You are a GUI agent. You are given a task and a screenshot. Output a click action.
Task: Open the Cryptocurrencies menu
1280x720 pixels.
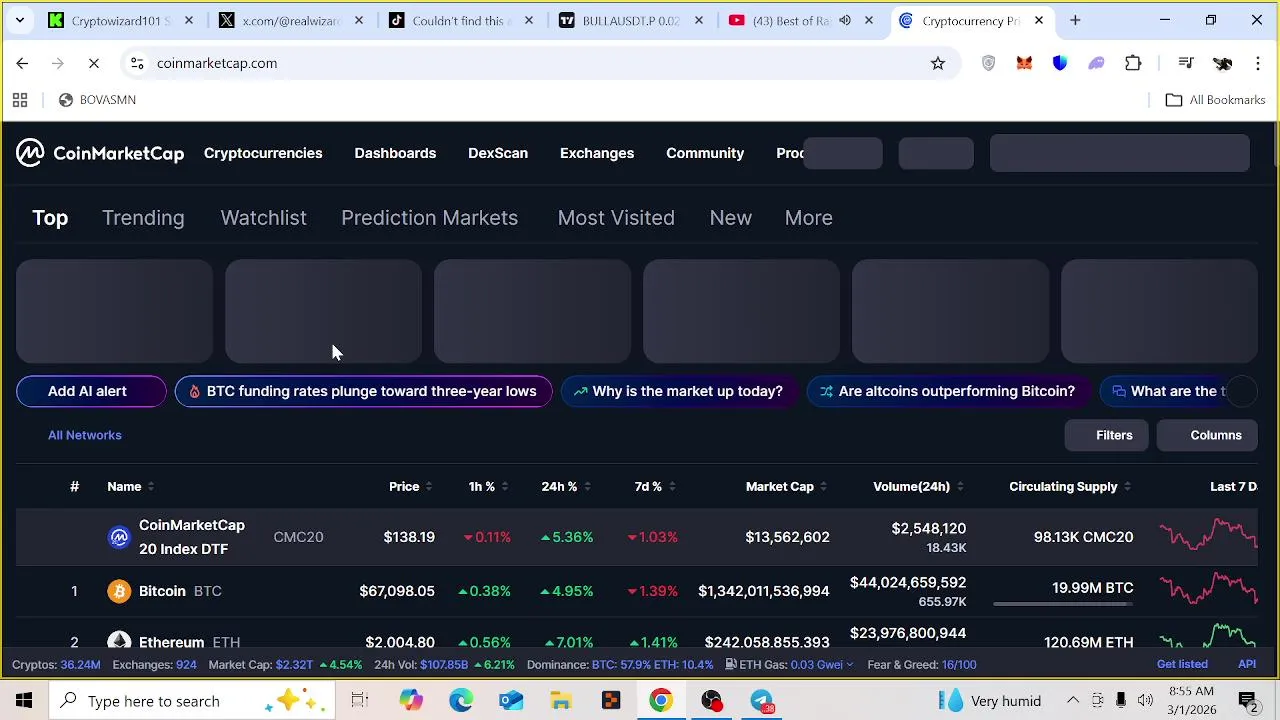pyautogui.click(x=263, y=153)
